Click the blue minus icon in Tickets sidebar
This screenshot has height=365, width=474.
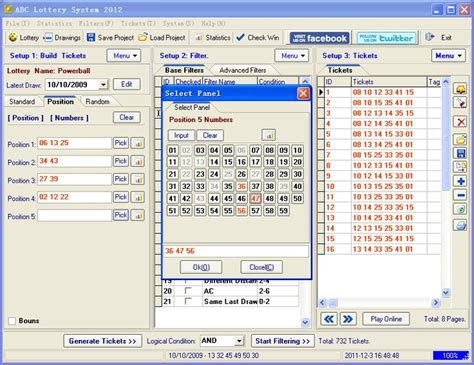point(461,195)
